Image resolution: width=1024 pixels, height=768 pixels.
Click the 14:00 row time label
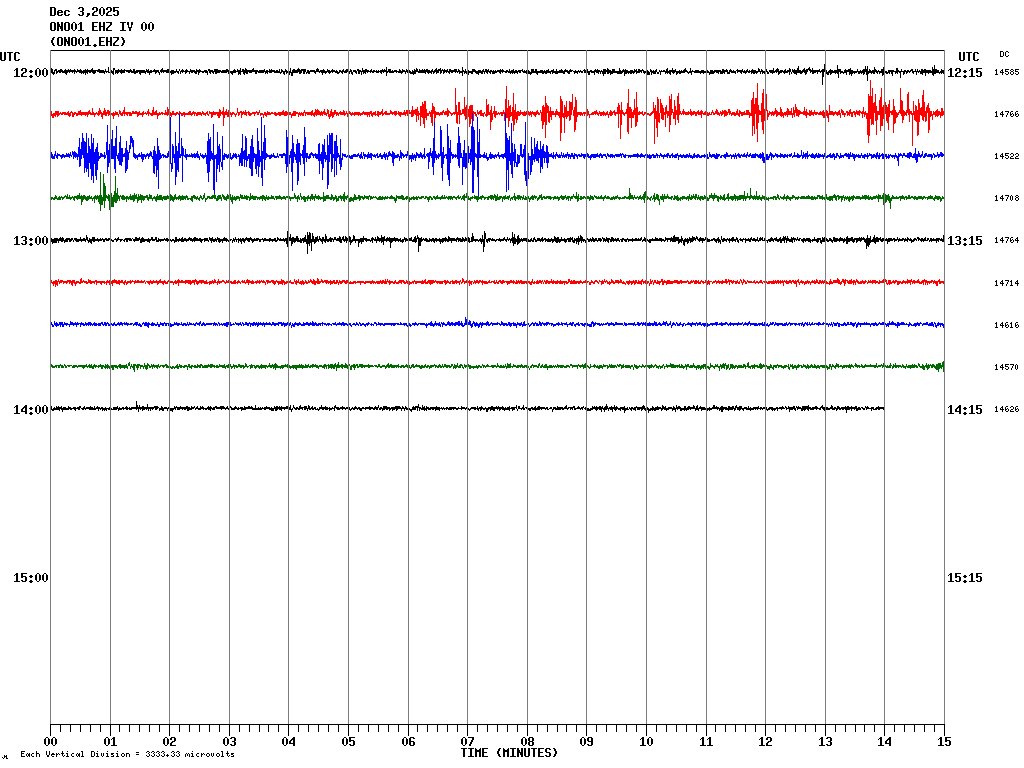coord(30,409)
